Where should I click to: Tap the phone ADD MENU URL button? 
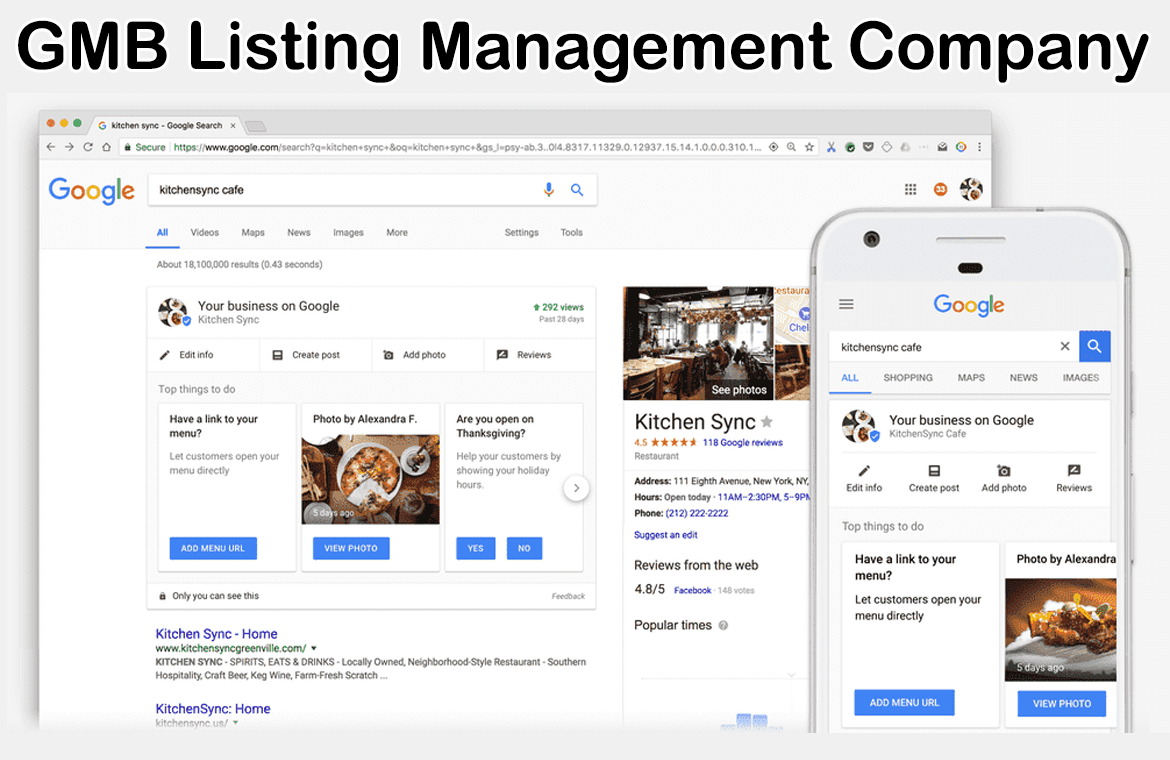[904, 703]
